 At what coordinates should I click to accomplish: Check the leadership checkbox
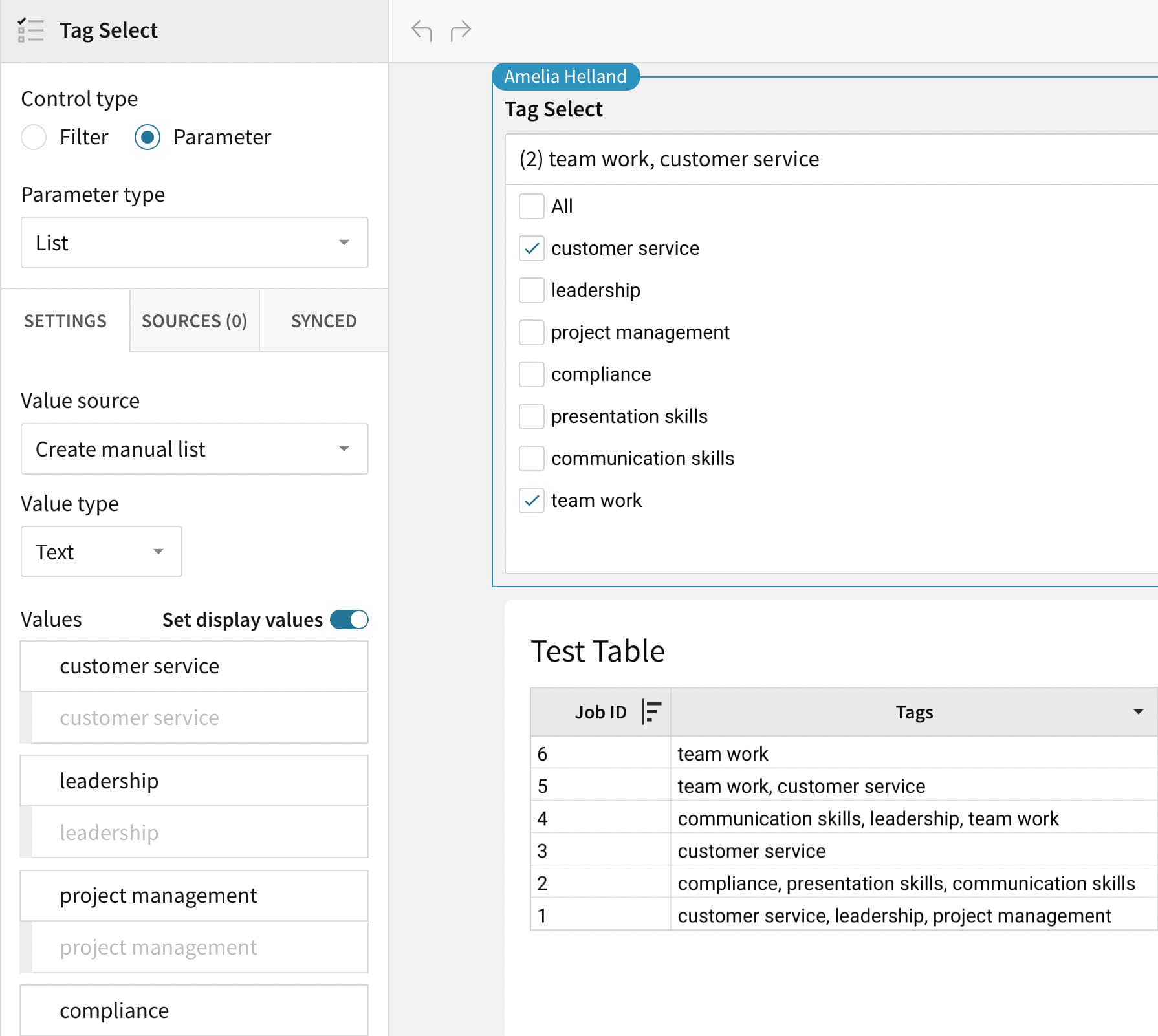531,290
